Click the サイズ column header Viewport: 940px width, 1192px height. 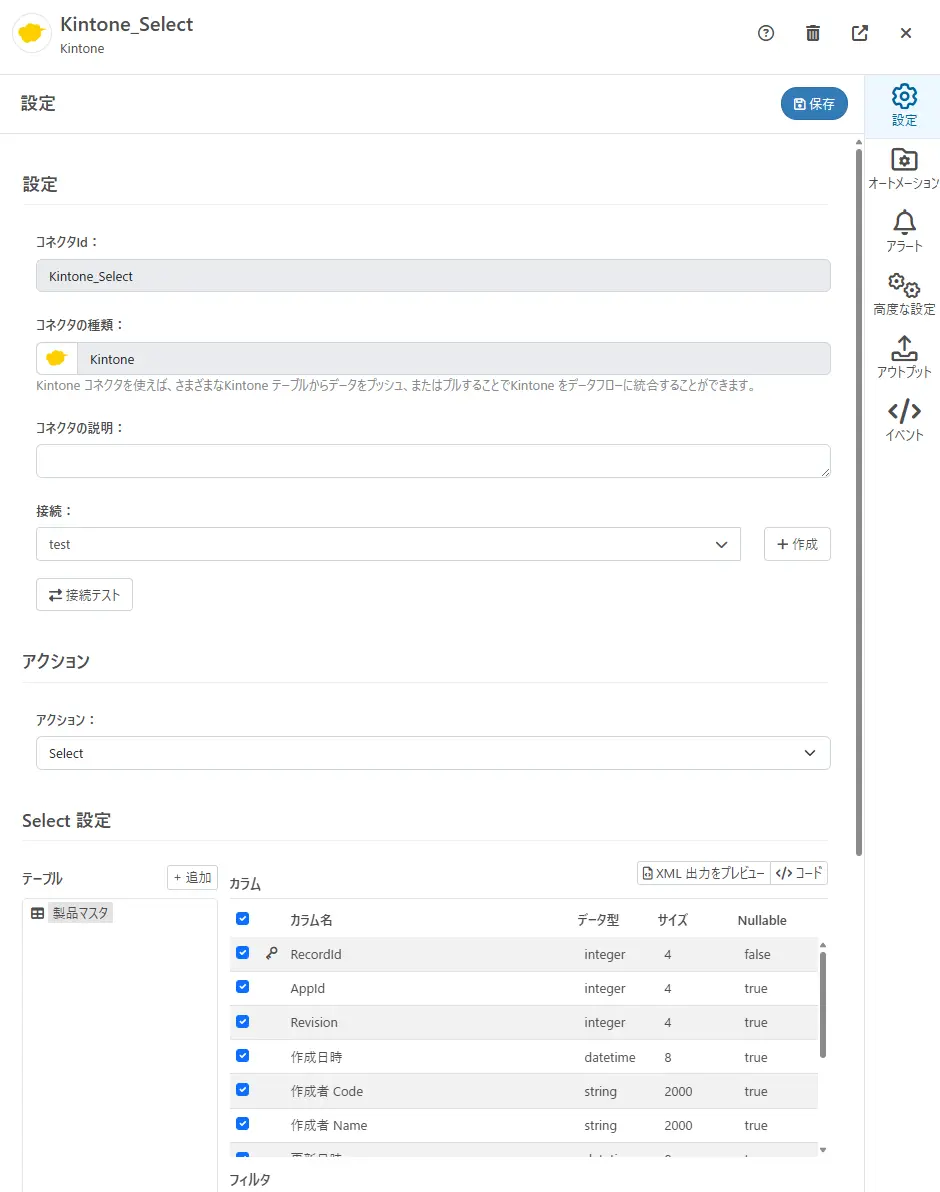tap(673, 920)
